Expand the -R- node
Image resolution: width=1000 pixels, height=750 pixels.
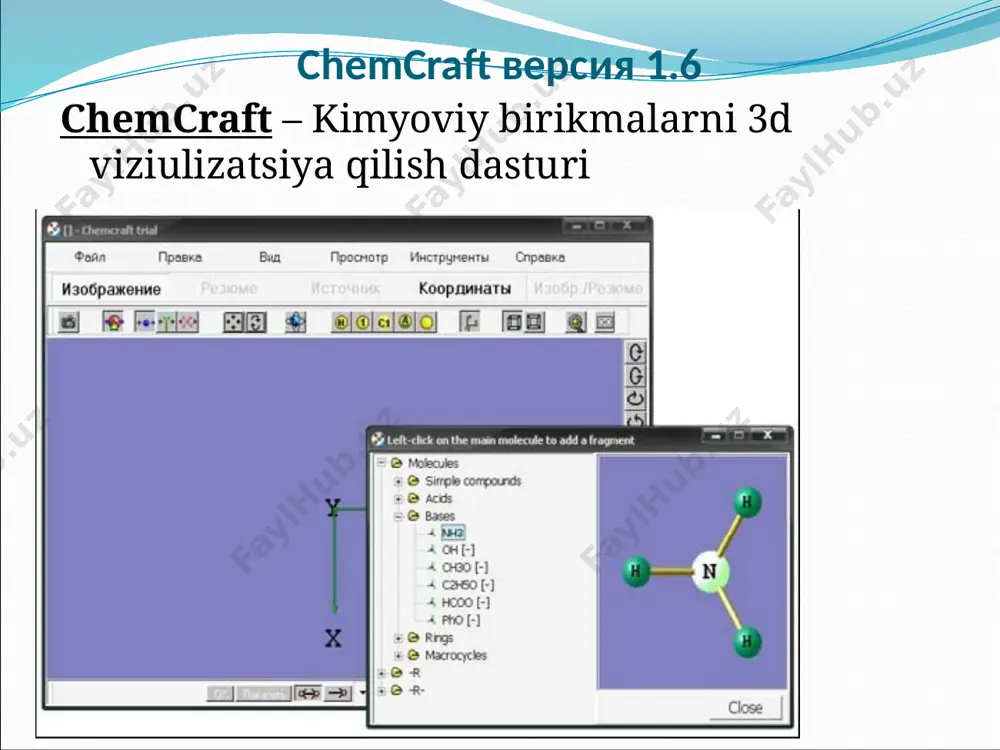[381, 690]
